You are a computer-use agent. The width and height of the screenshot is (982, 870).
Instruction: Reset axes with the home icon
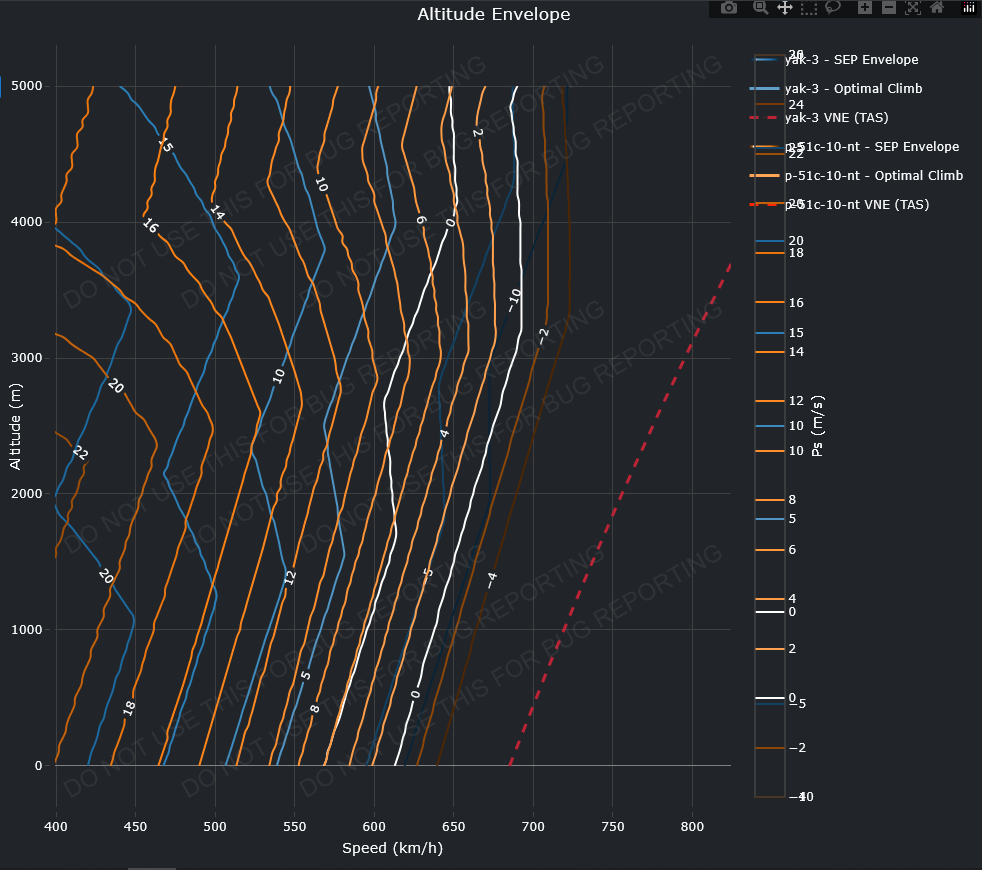(937, 8)
